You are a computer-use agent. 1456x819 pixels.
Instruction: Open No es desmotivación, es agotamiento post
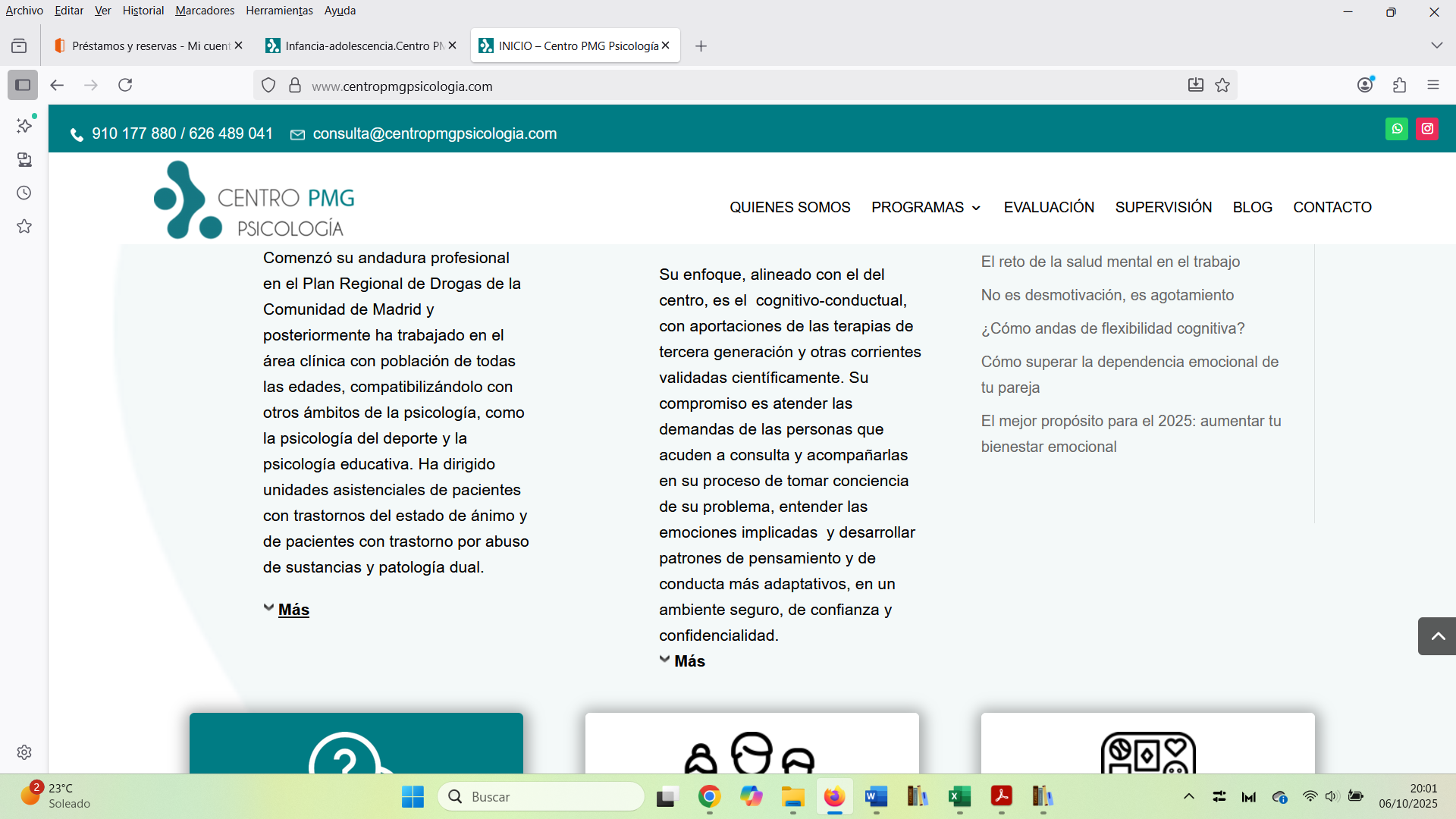pyautogui.click(x=1106, y=295)
